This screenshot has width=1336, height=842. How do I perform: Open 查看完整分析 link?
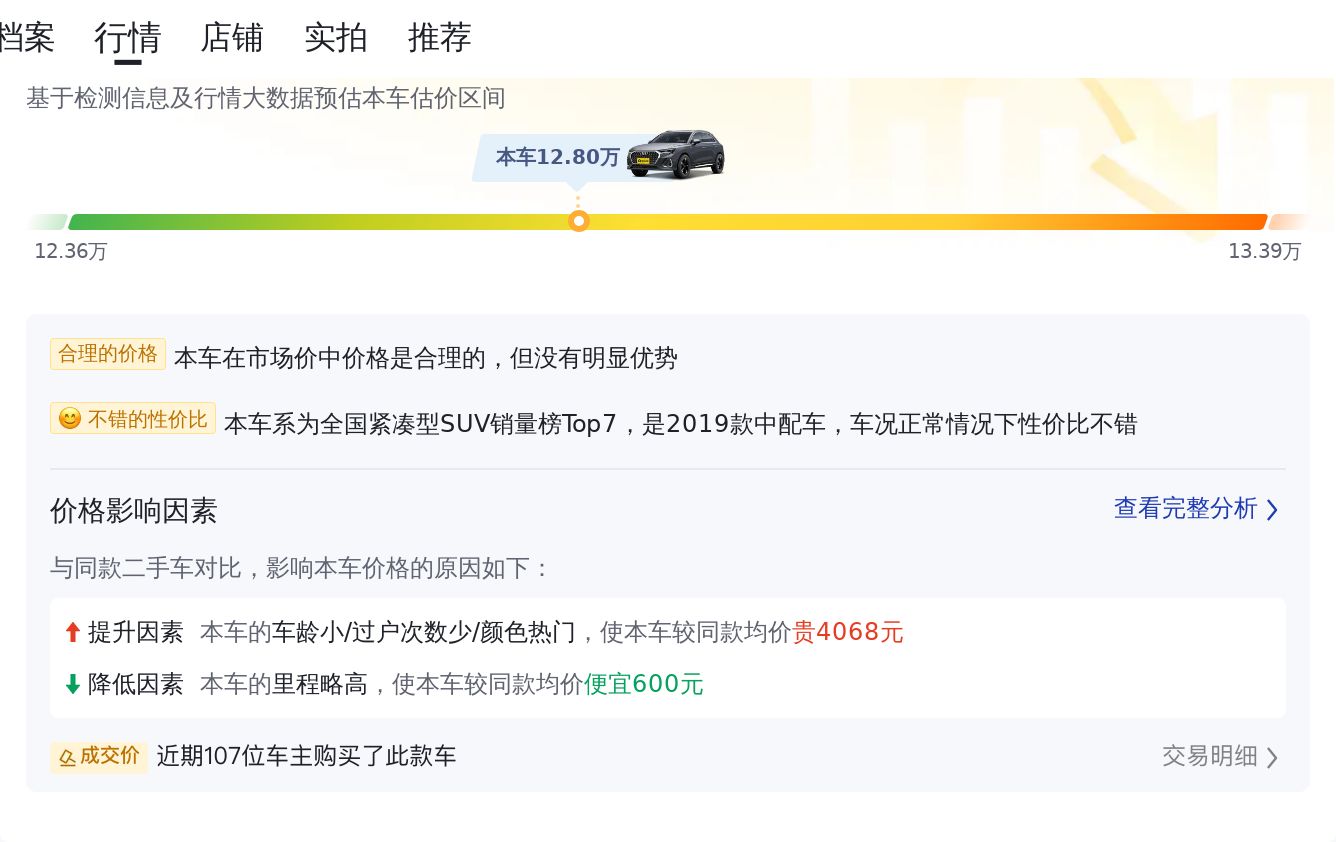point(1186,508)
